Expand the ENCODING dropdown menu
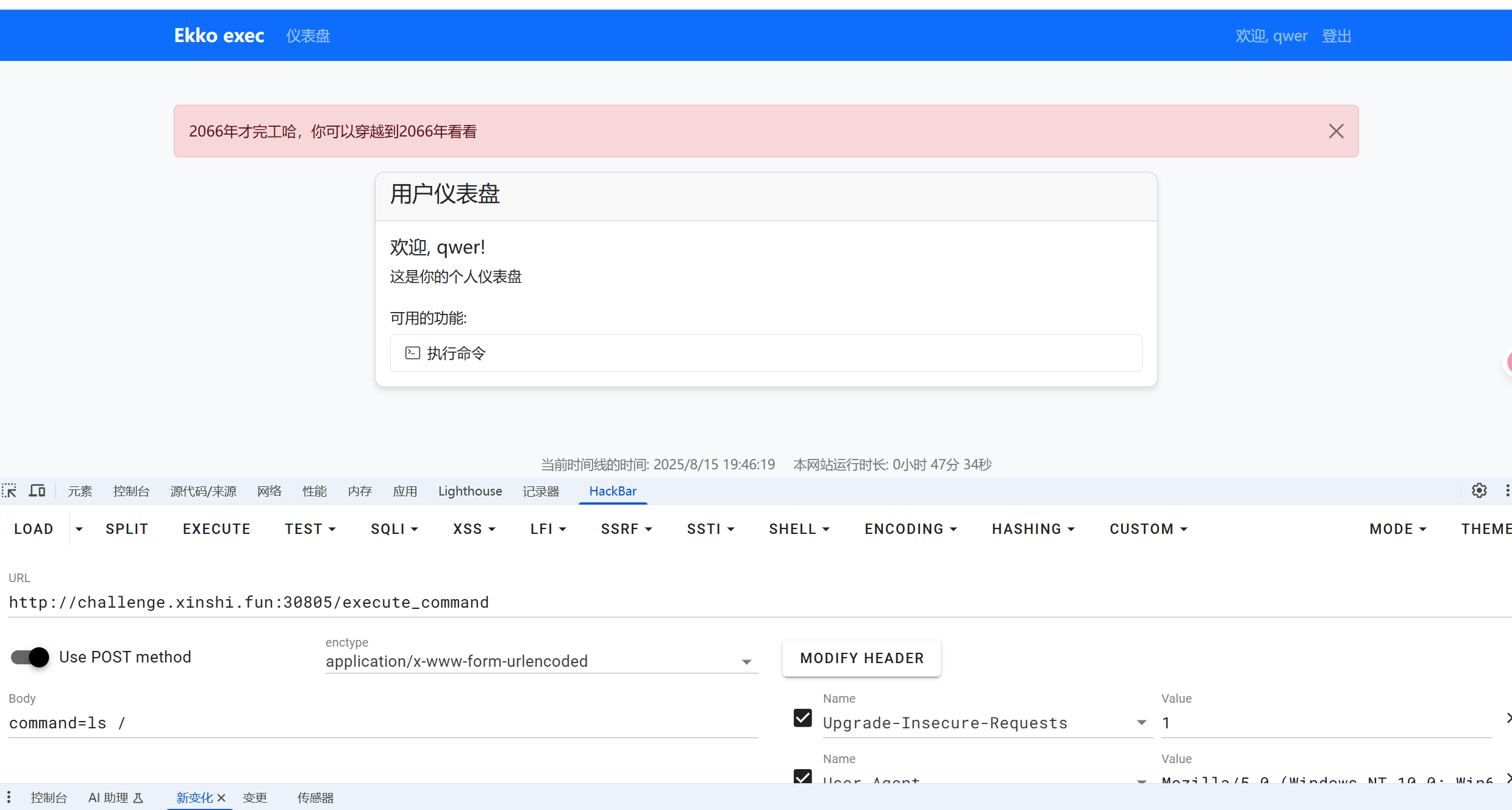Viewport: 1512px width, 810px height. 910,529
